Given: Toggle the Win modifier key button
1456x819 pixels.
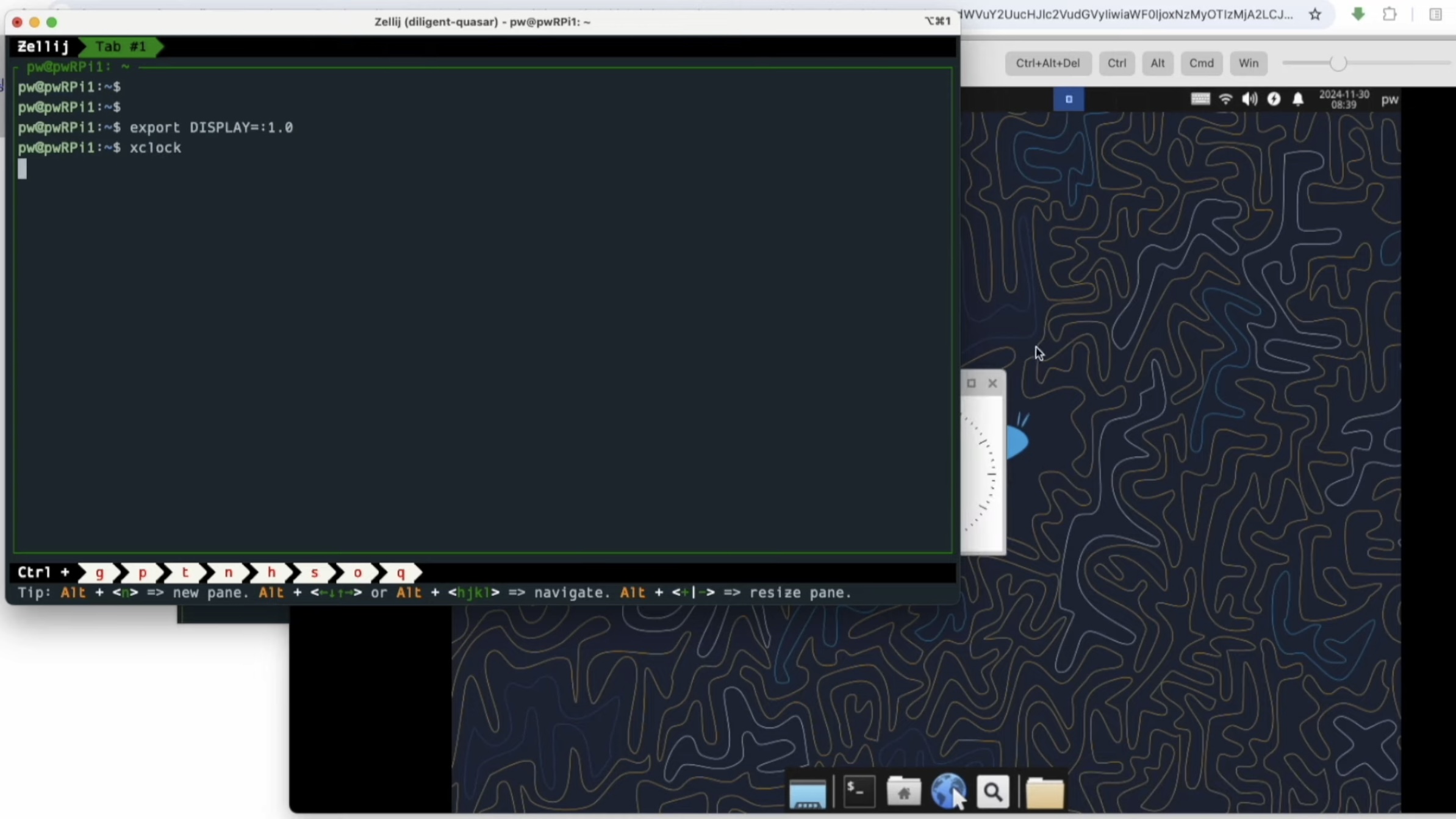Looking at the screenshot, I should pyautogui.click(x=1248, y=63).
